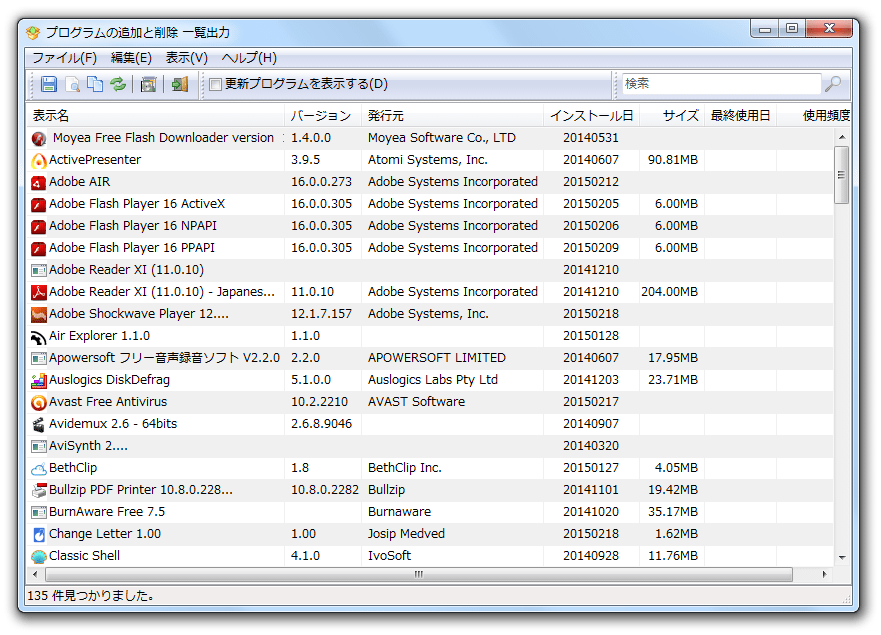881x635 pixels.
Task: Open the print preview toolbar icon
Action: point(72,84)
